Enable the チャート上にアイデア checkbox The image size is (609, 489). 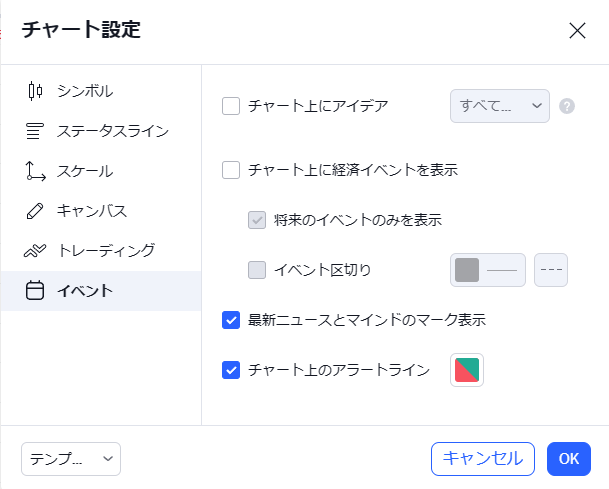tap(231, 106)
